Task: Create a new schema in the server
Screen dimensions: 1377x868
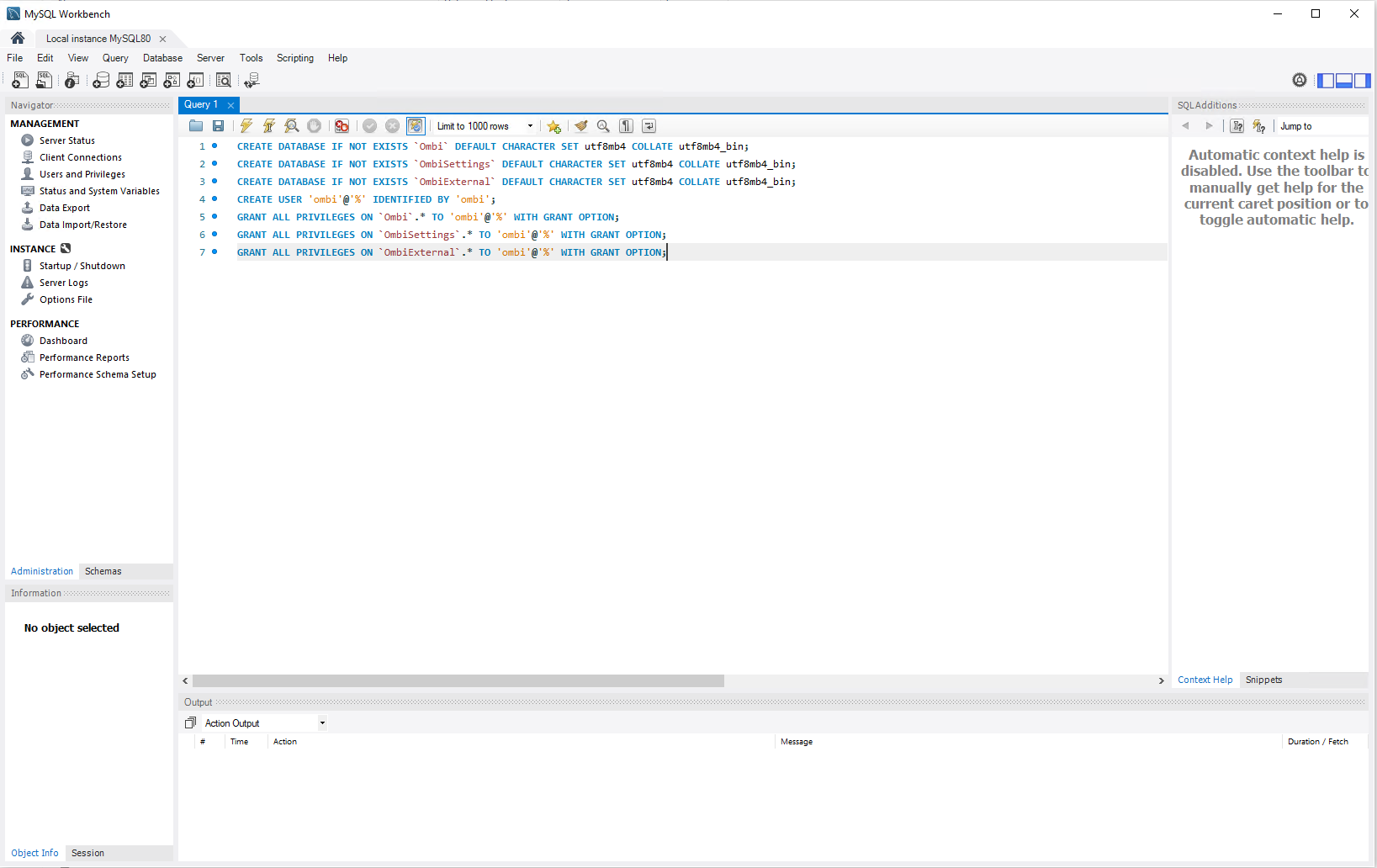Action: 101,80
